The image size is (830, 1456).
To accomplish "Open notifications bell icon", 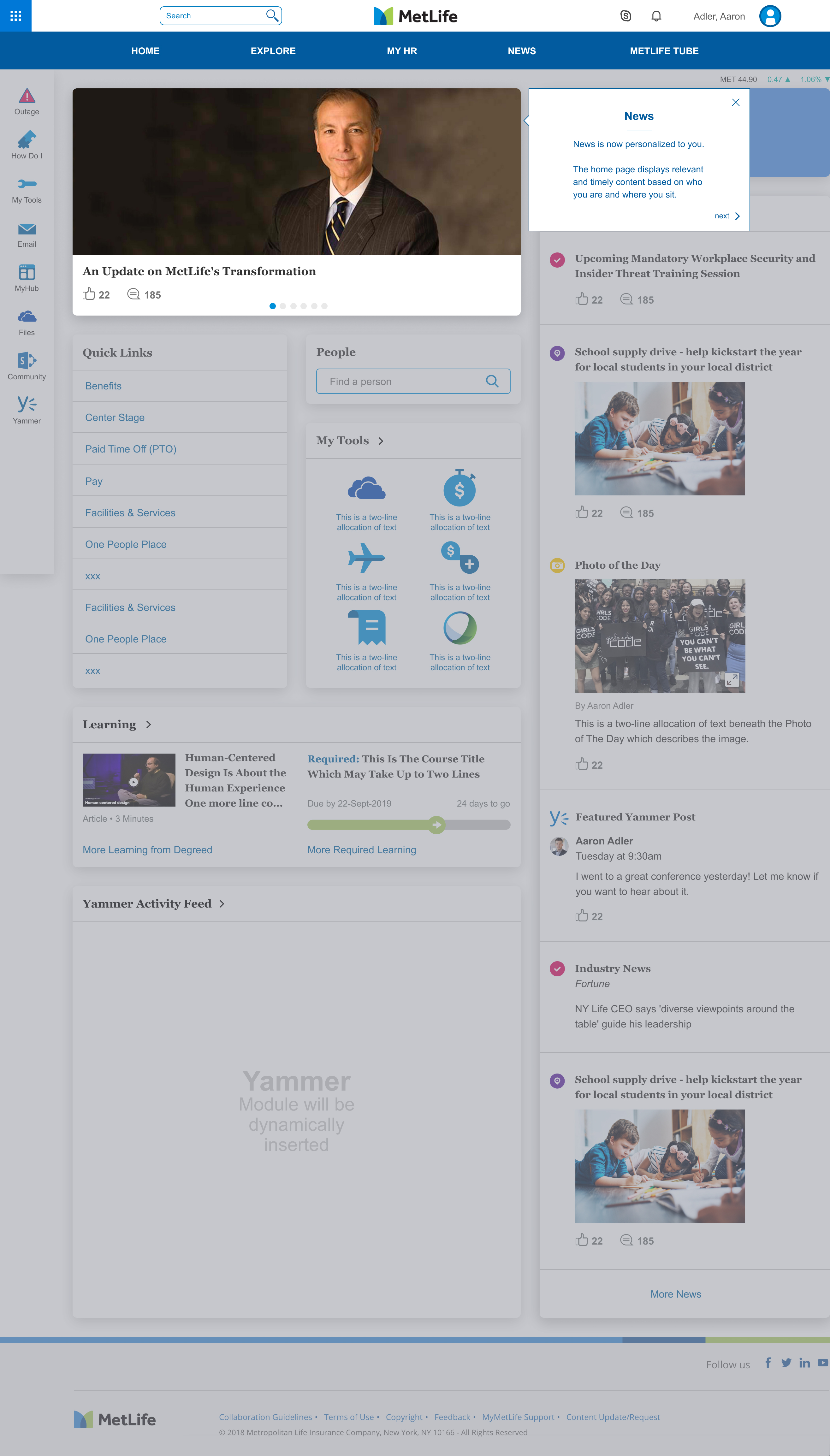I will [656, 16].
